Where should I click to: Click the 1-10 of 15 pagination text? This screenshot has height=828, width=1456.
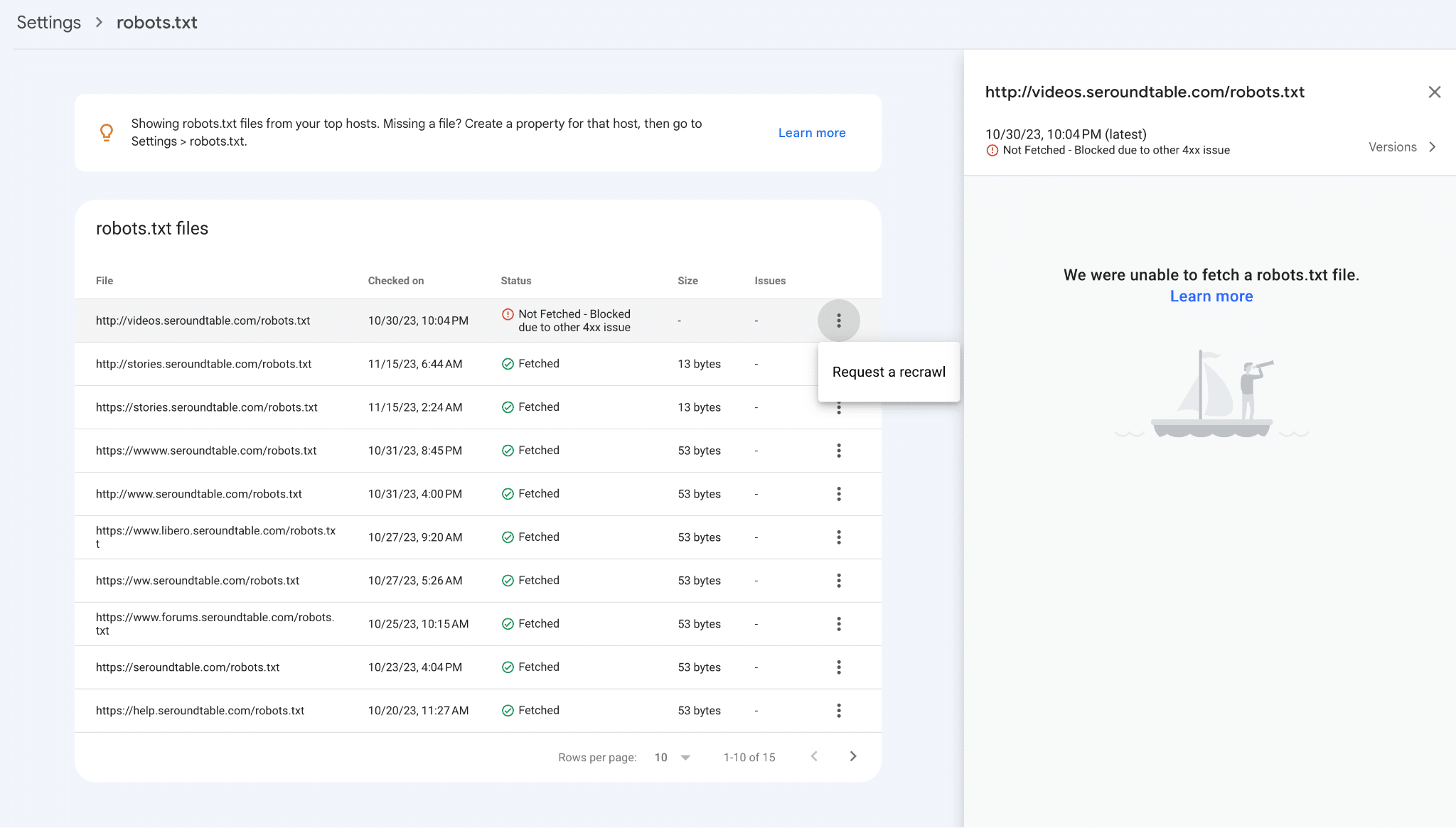coord(749,758)
